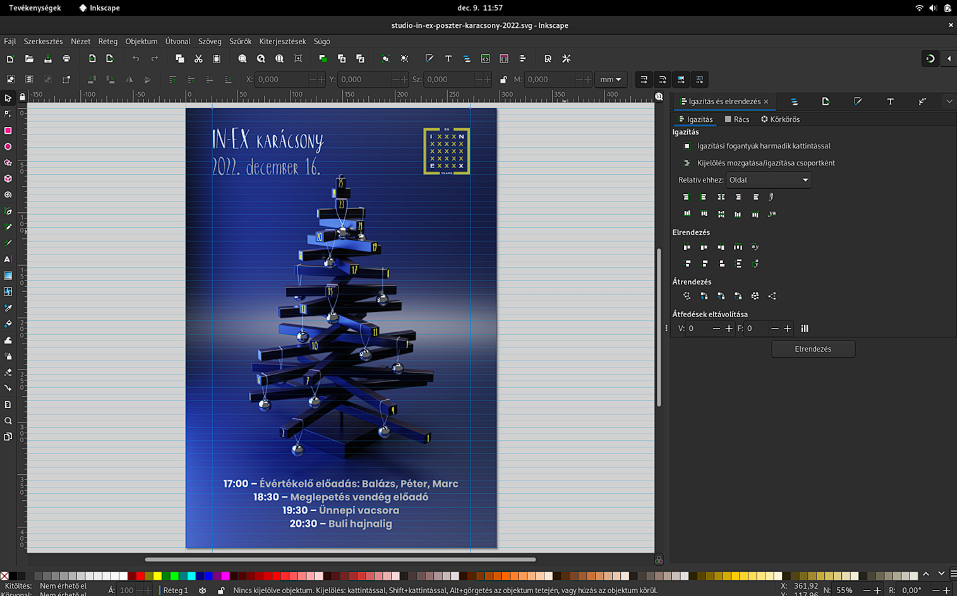Open the mm unit dropdown
The image size is (957, 596).
pyautogui.click(x=610, y=79)
